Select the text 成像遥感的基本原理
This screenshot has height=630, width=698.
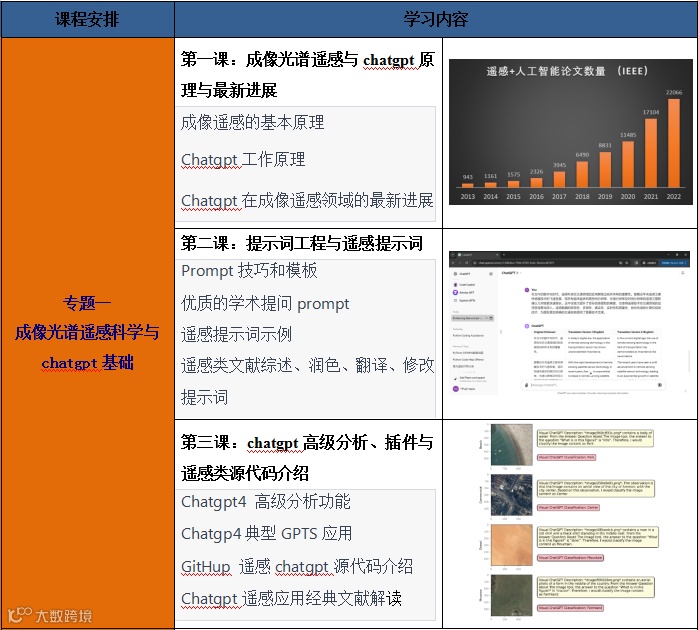pos(252,122)
